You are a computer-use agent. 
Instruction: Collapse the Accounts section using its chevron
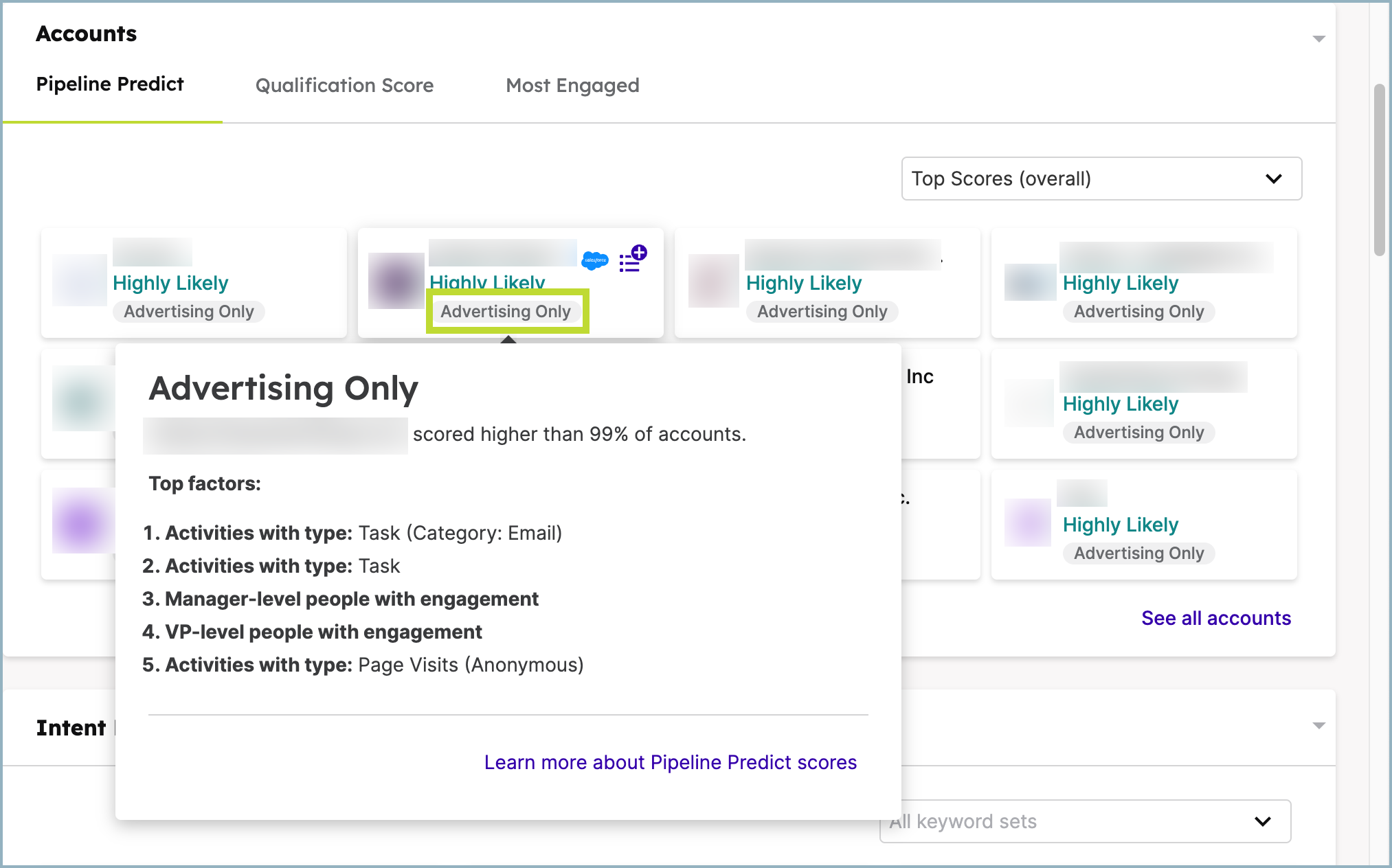tap(1318, 38)
